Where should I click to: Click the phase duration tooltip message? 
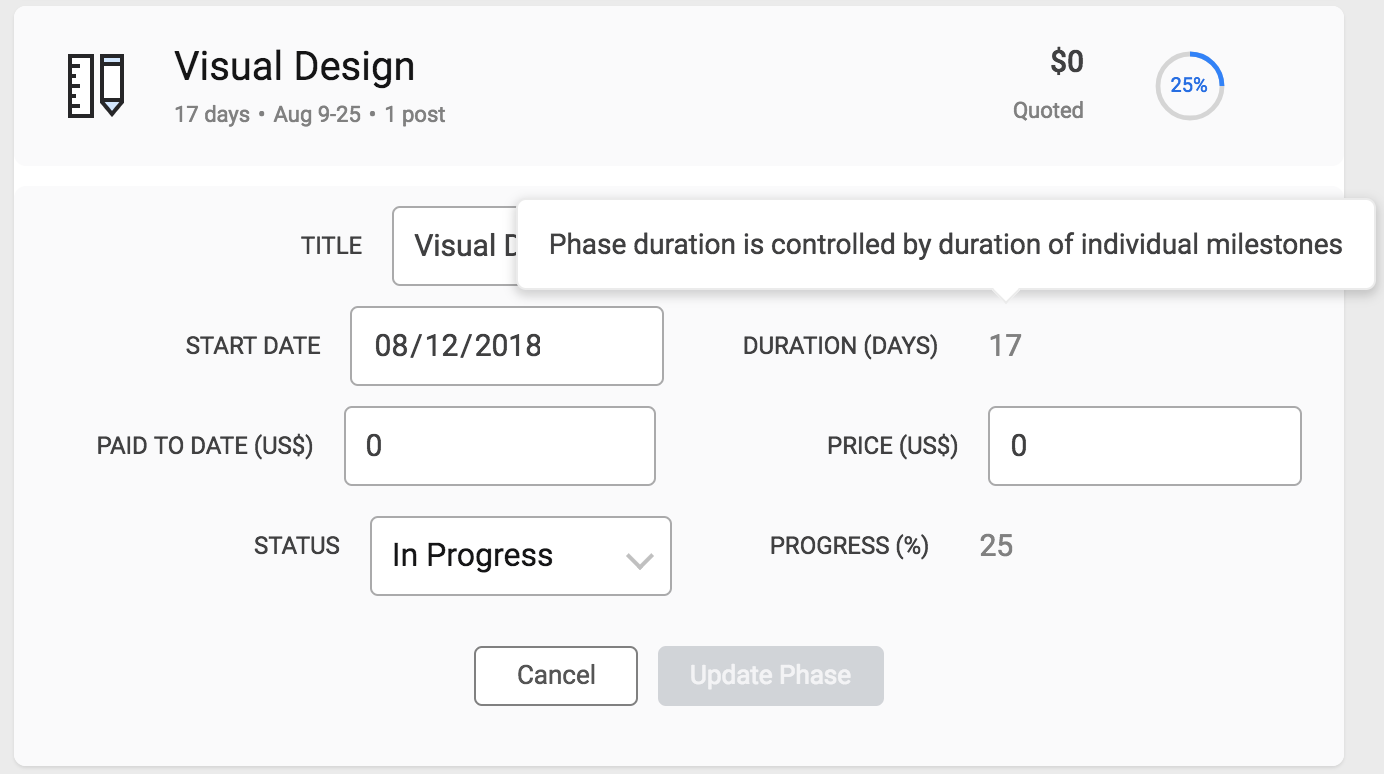(x=945, y=245)
